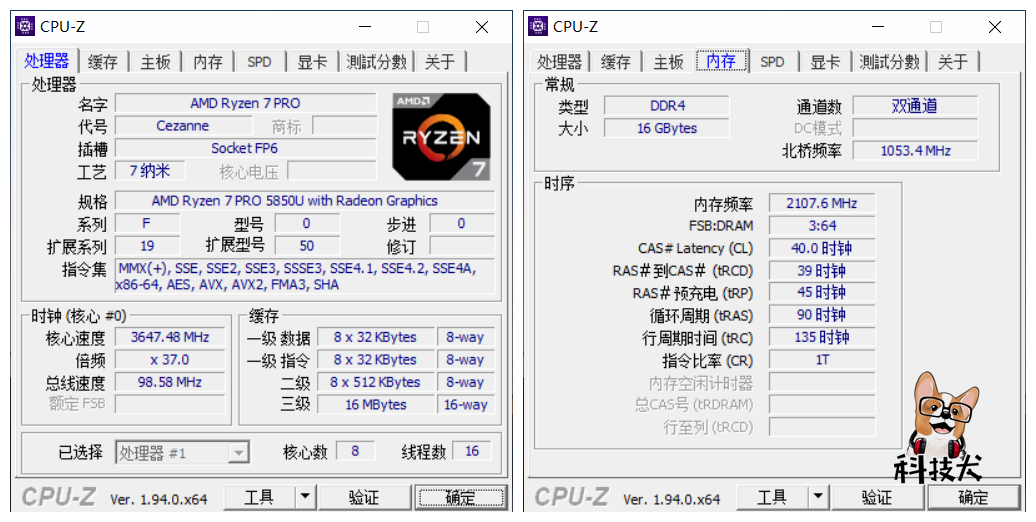Open 测試分數 tab in left window

pyautogui.click(x=376, y=62)
